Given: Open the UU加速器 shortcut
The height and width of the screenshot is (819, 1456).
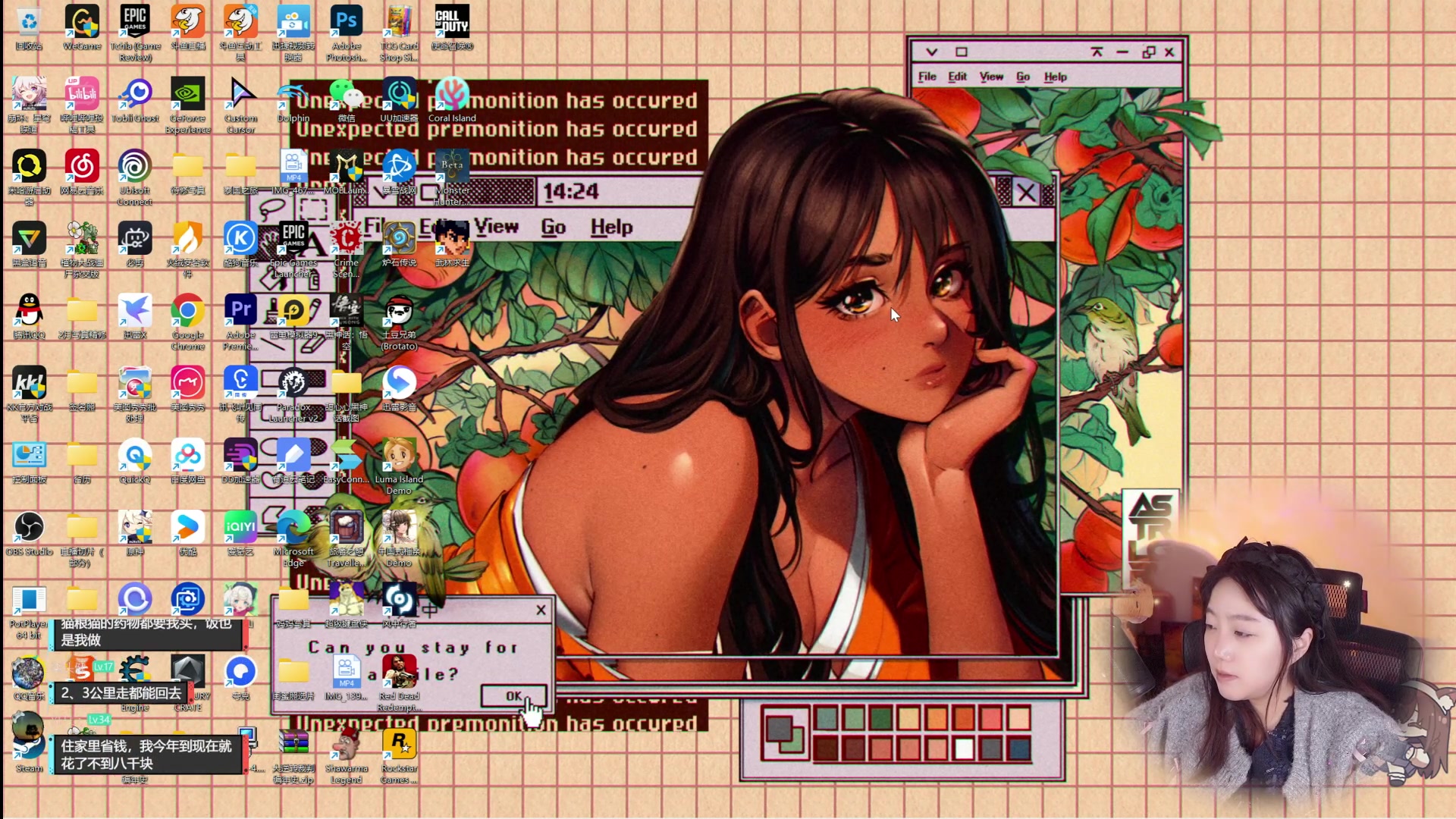Looking at the screenshot, I should coord(399,99).
